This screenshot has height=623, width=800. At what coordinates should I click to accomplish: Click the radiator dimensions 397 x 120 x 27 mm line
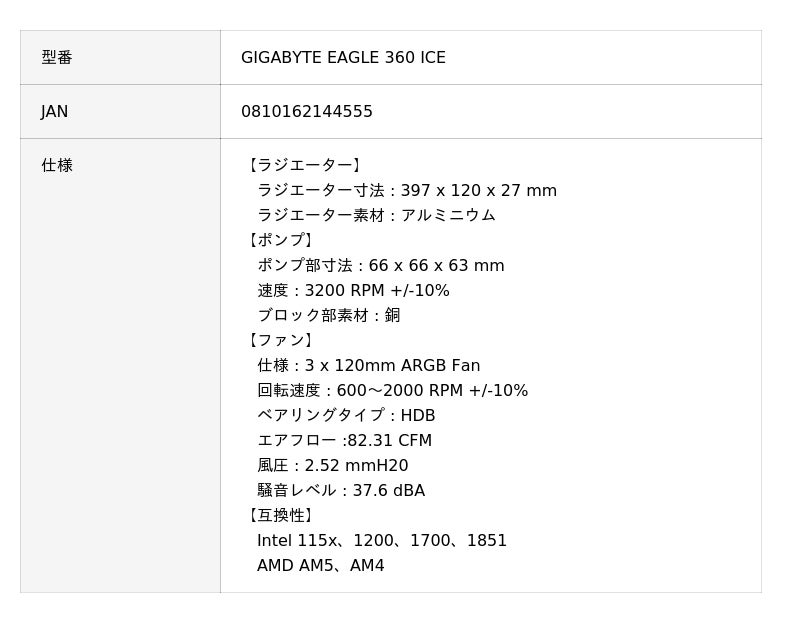407,191
